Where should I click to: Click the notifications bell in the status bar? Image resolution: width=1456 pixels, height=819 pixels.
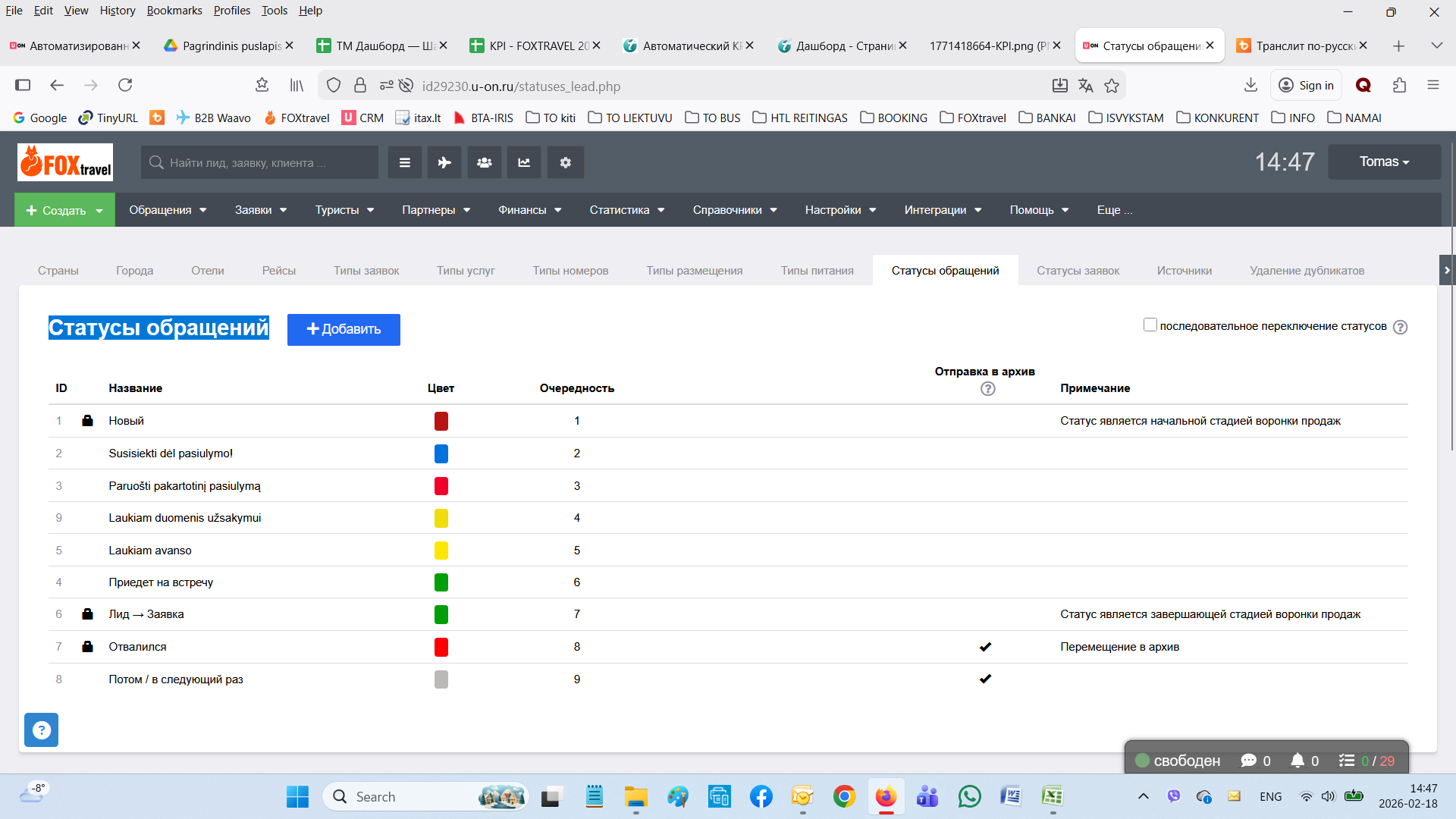[x=1298, y=761]
